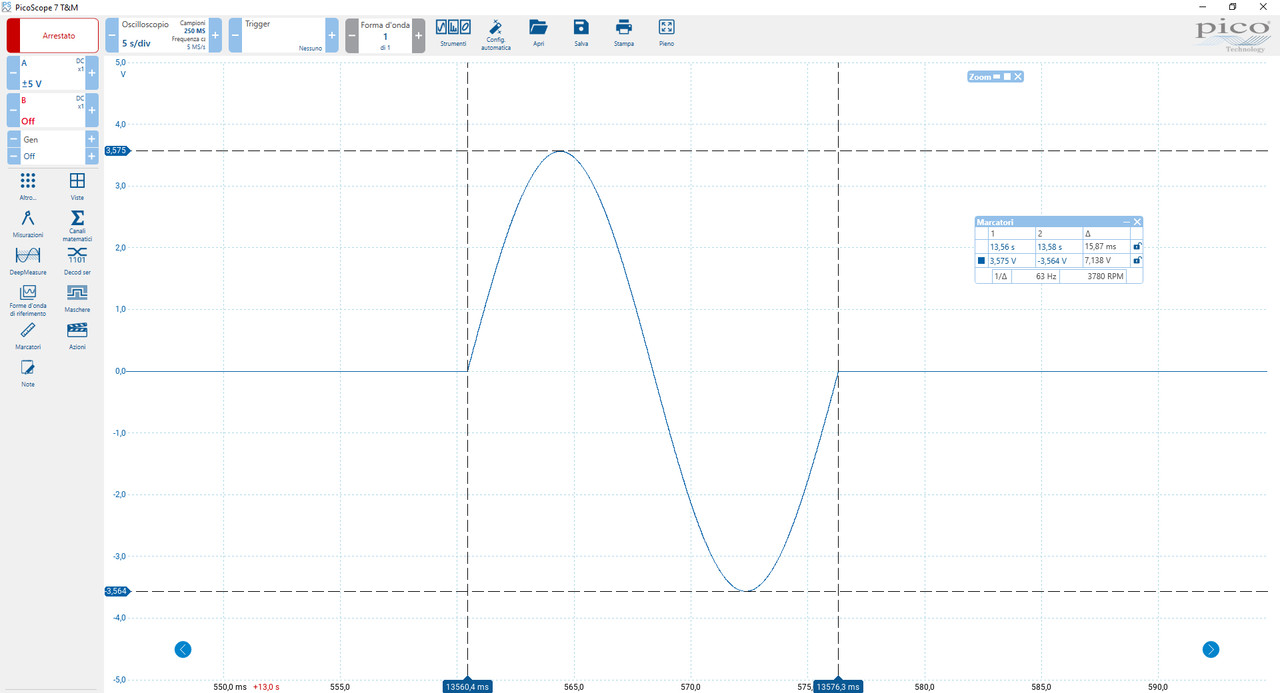Run Config. automatica auto setup
The width and height of the screenshot is (1280, 693).
pos(495,34)
